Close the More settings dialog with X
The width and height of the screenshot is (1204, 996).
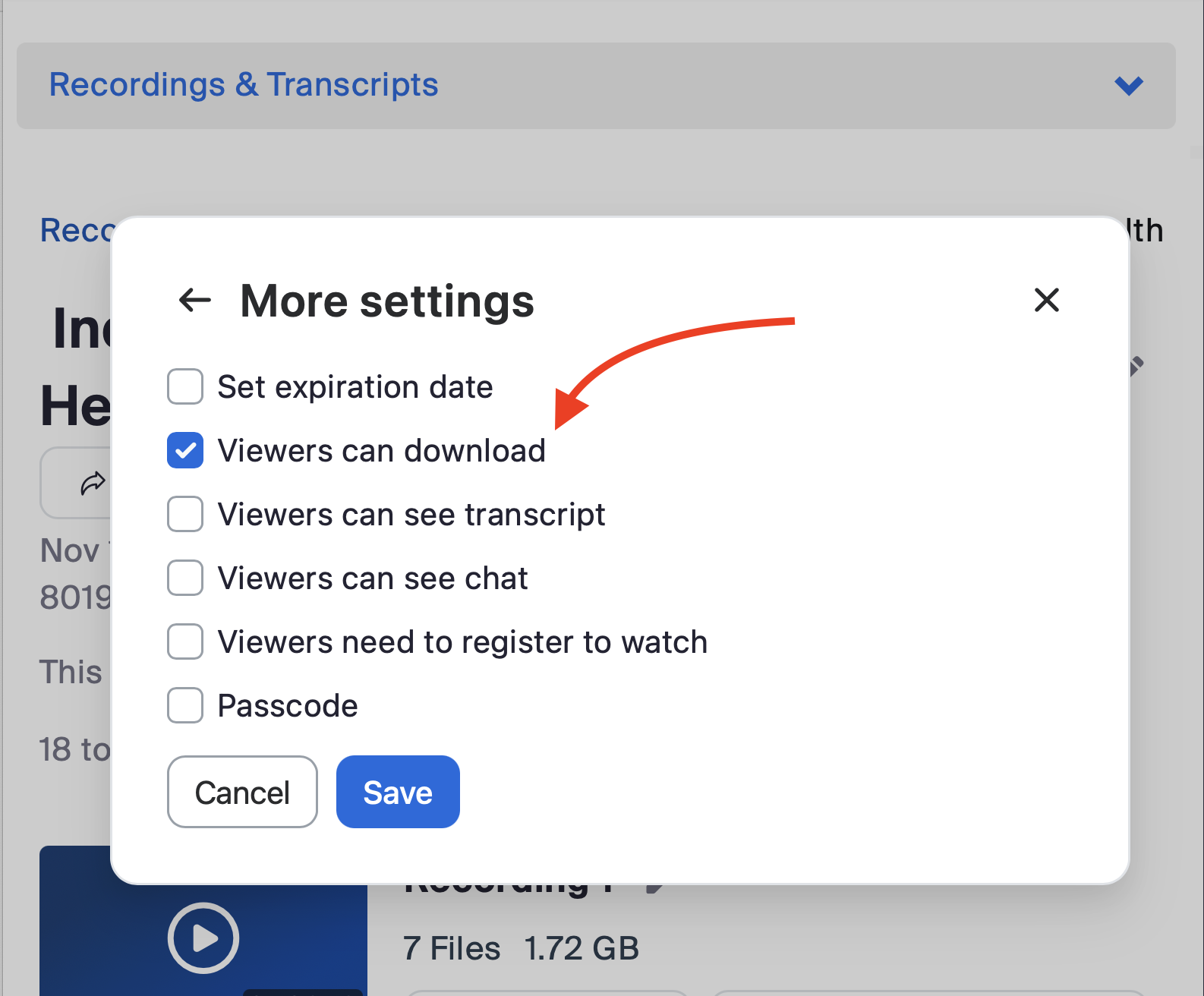(1046, 300)
